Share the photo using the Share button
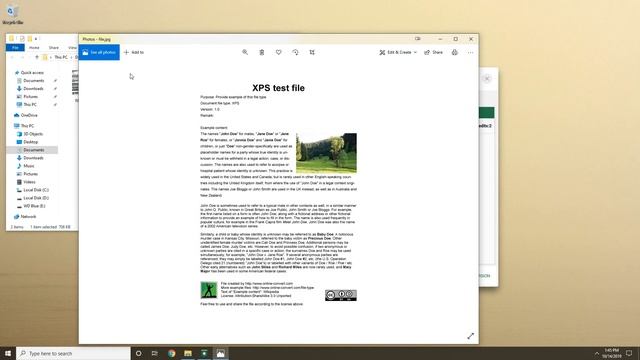Viewport: 640px width, 360px height. (433, 52)
